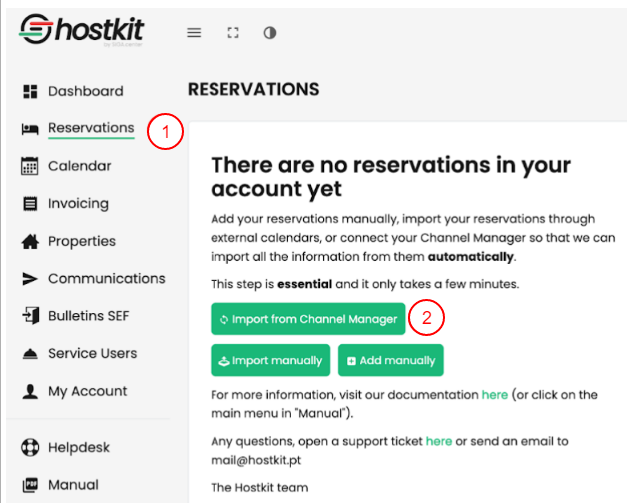Screen dimensions: 627x503
Task: Toggle dark mode contrast icon
Action: point(270,33)
